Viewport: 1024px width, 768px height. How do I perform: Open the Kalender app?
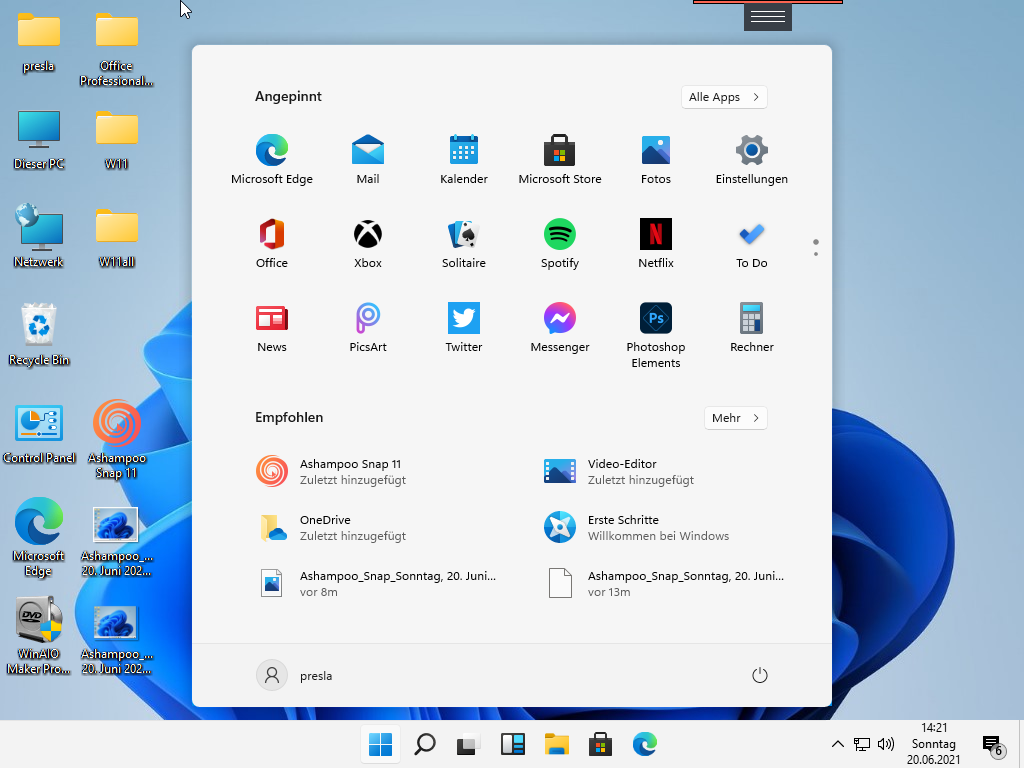[464, 160]
